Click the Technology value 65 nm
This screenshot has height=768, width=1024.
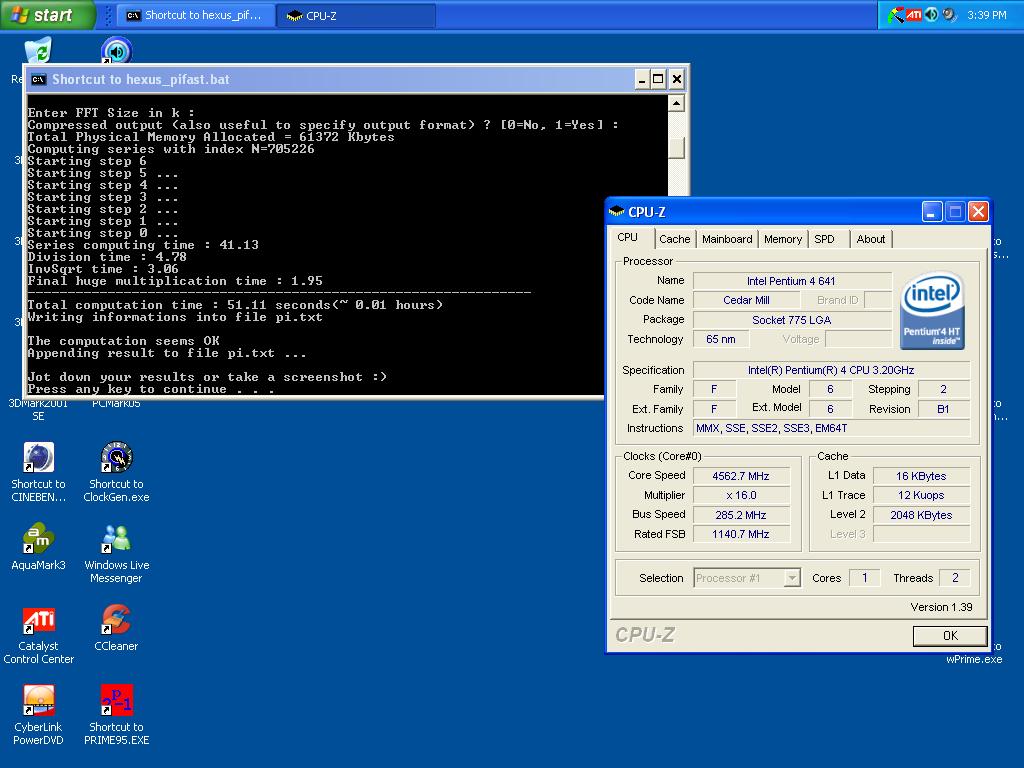(x=721, y=339)
